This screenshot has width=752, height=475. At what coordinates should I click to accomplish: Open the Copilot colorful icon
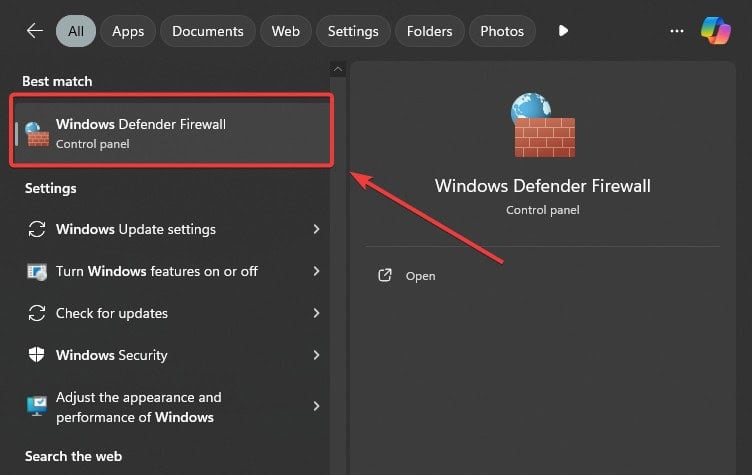coord(716,31)
